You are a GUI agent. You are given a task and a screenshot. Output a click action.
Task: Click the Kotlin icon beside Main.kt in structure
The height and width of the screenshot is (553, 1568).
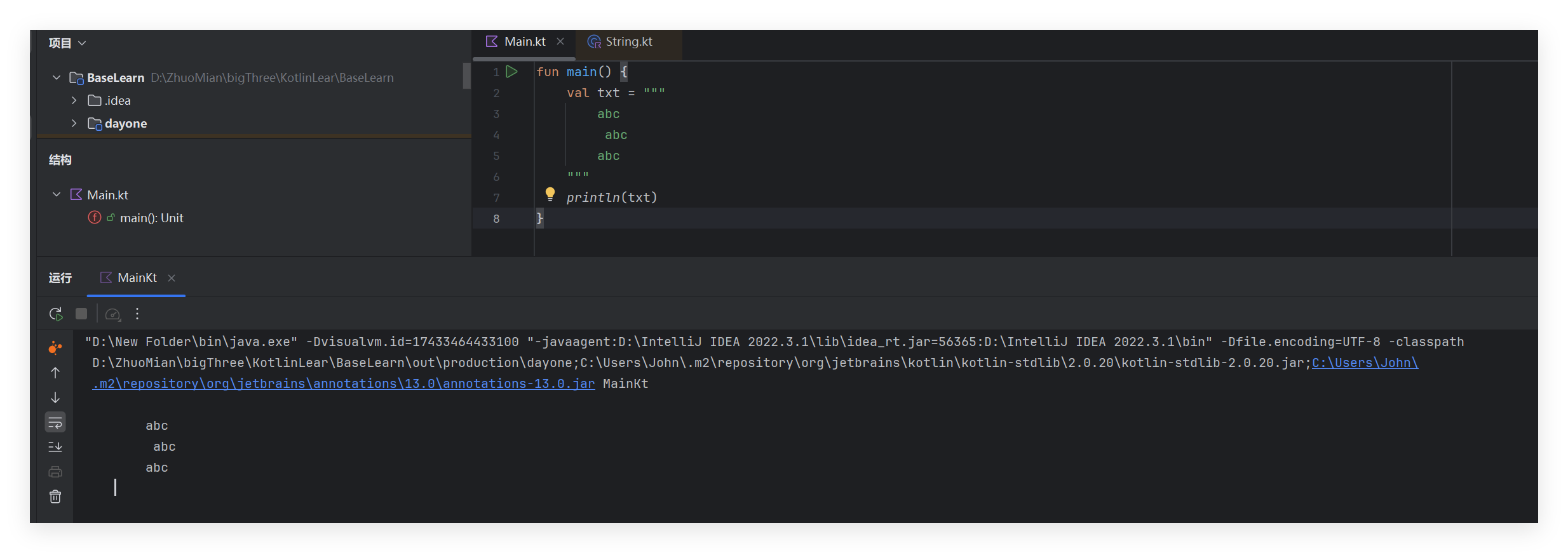(76, 194)
